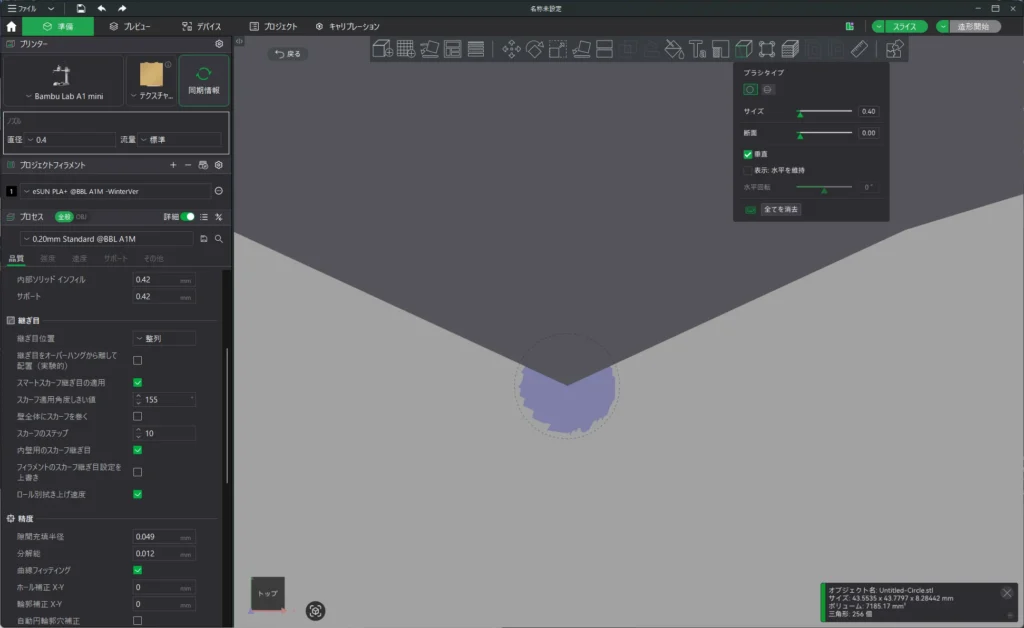Uncheck the 垂直 checkbox in brush panel
The width and height of the screenshot is (1024, 628).
click(748, 155)
